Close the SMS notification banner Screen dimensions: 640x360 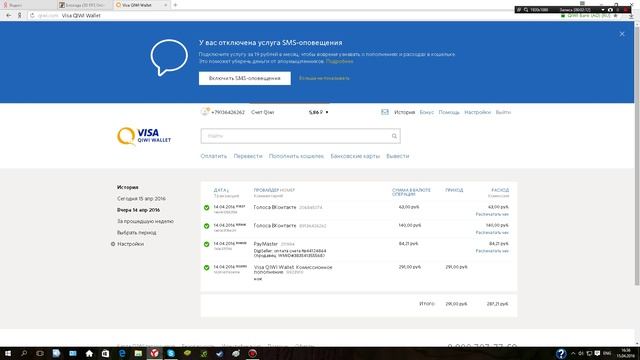[622, 34]
